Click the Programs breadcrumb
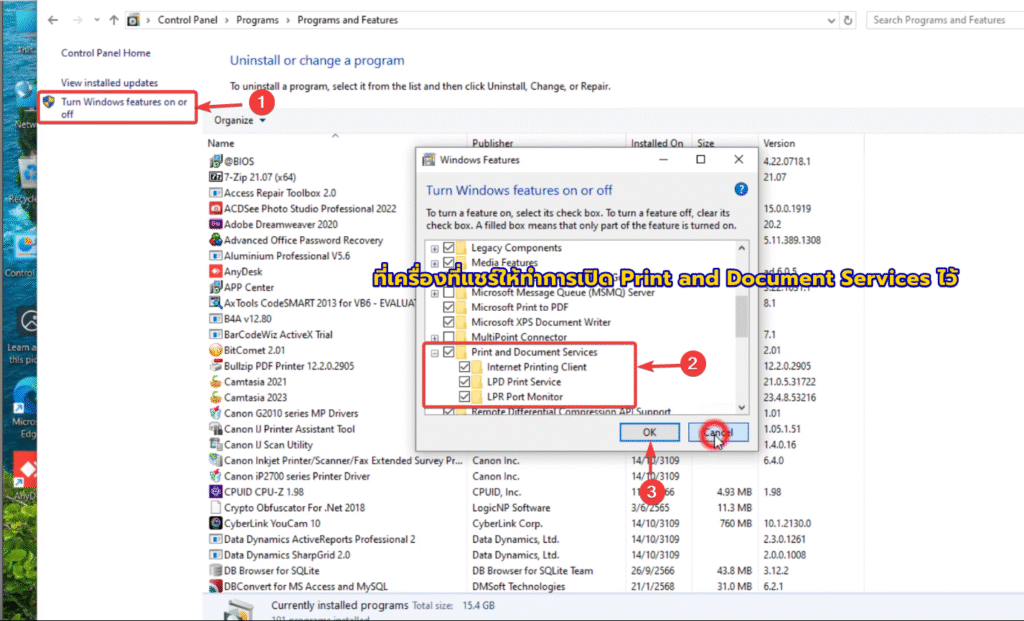 click(257, 20)
